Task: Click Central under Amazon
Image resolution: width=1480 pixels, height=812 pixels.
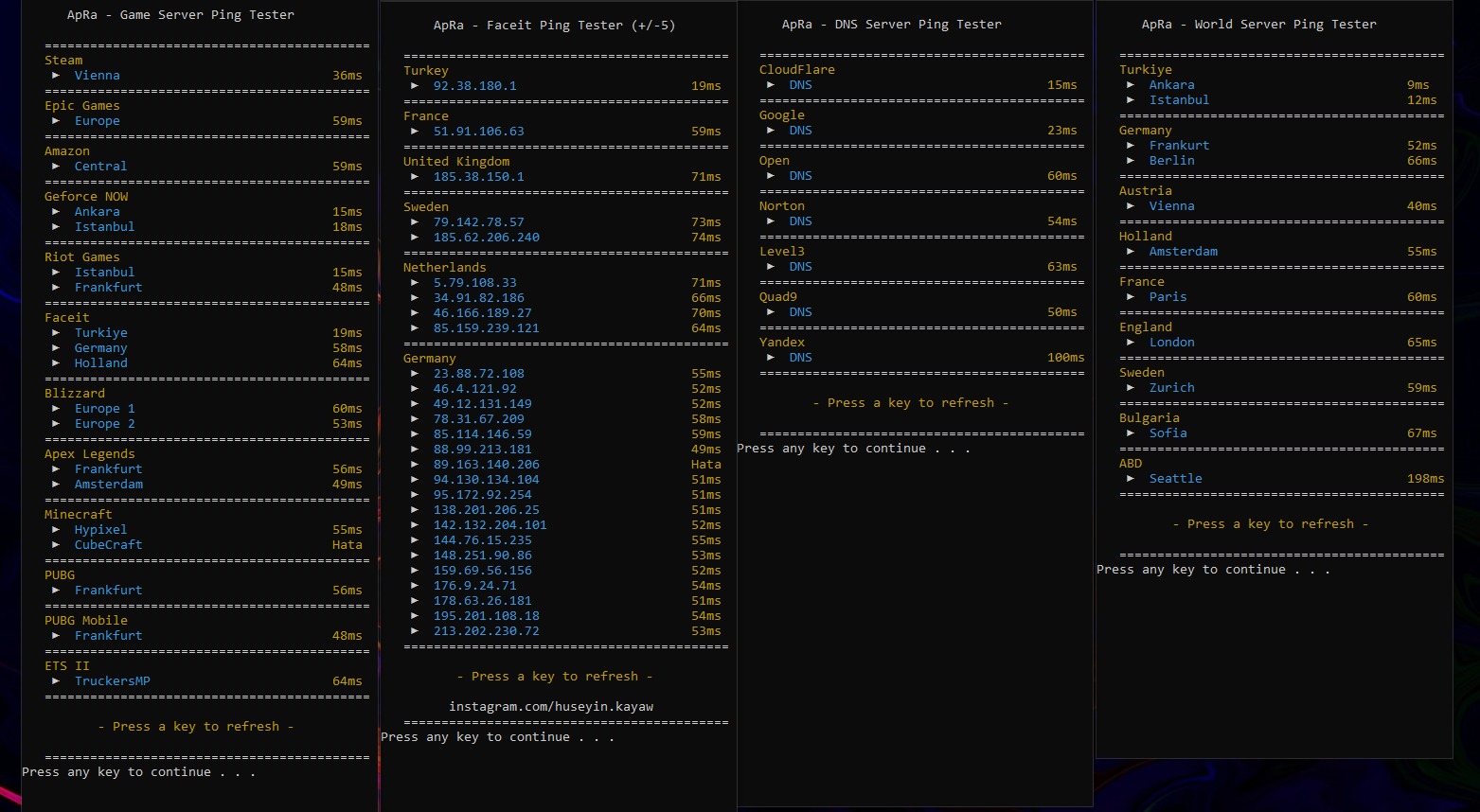Action: pyautogui.click(x=101, y=167)
